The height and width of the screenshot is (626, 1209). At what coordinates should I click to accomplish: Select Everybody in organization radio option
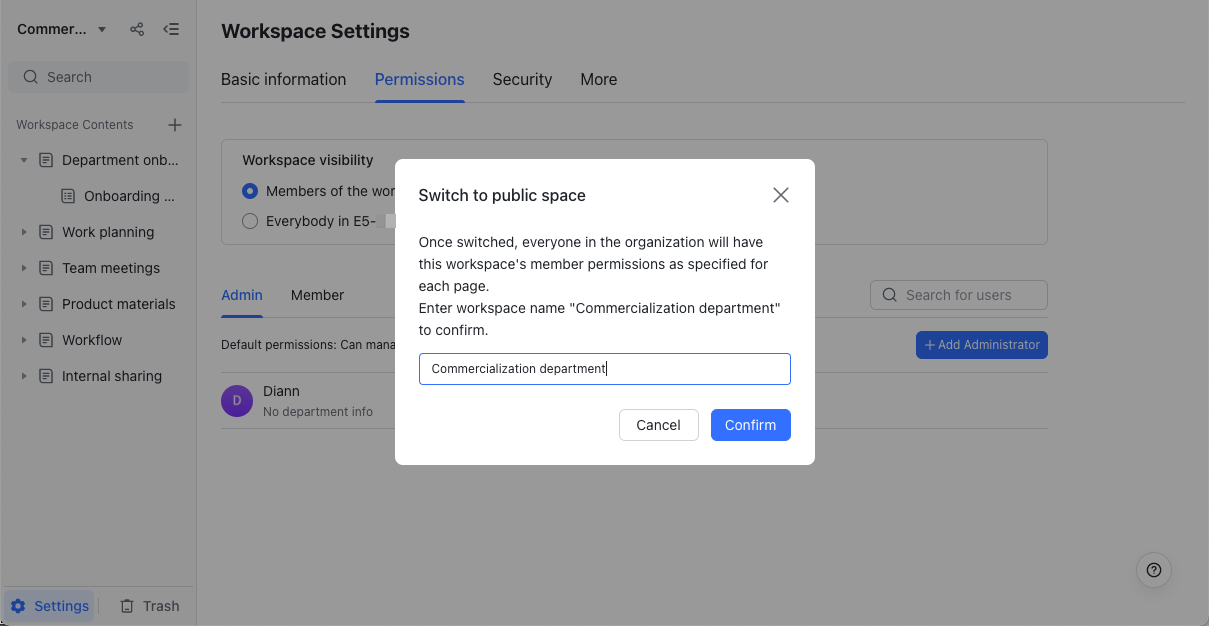point(250,221)
